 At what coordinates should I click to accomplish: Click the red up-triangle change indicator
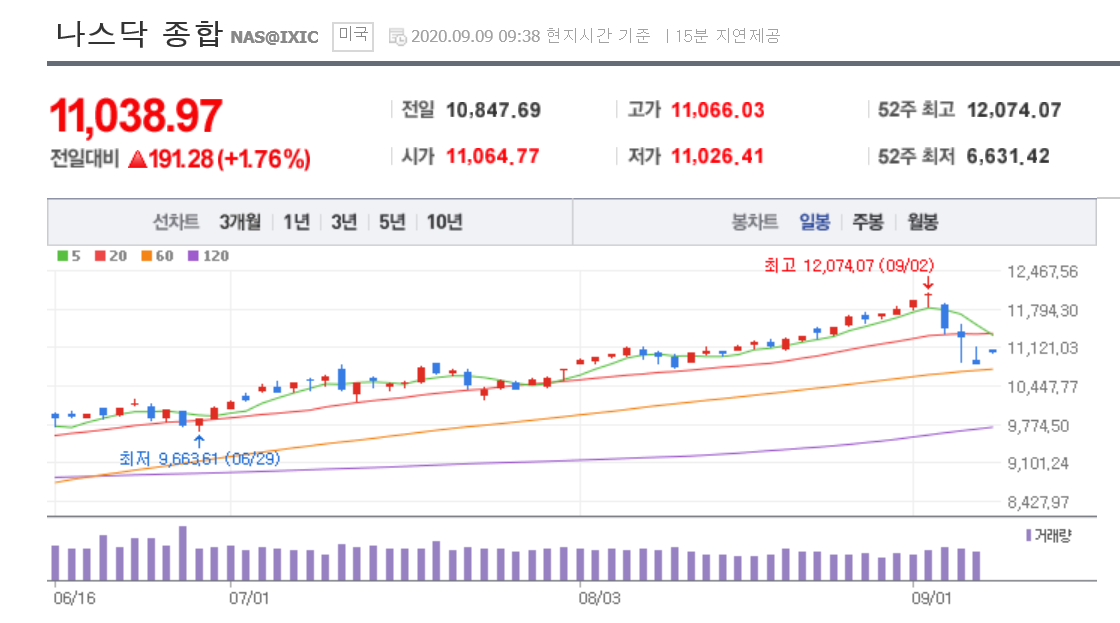pos(137,159)
